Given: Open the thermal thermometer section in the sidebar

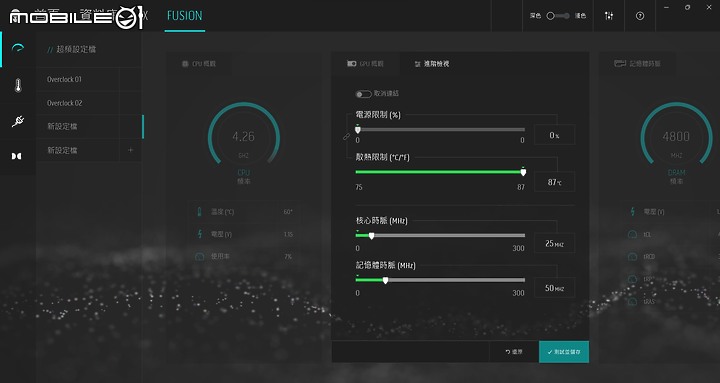Looking at the screenshot, I should (x=18, y=85).
